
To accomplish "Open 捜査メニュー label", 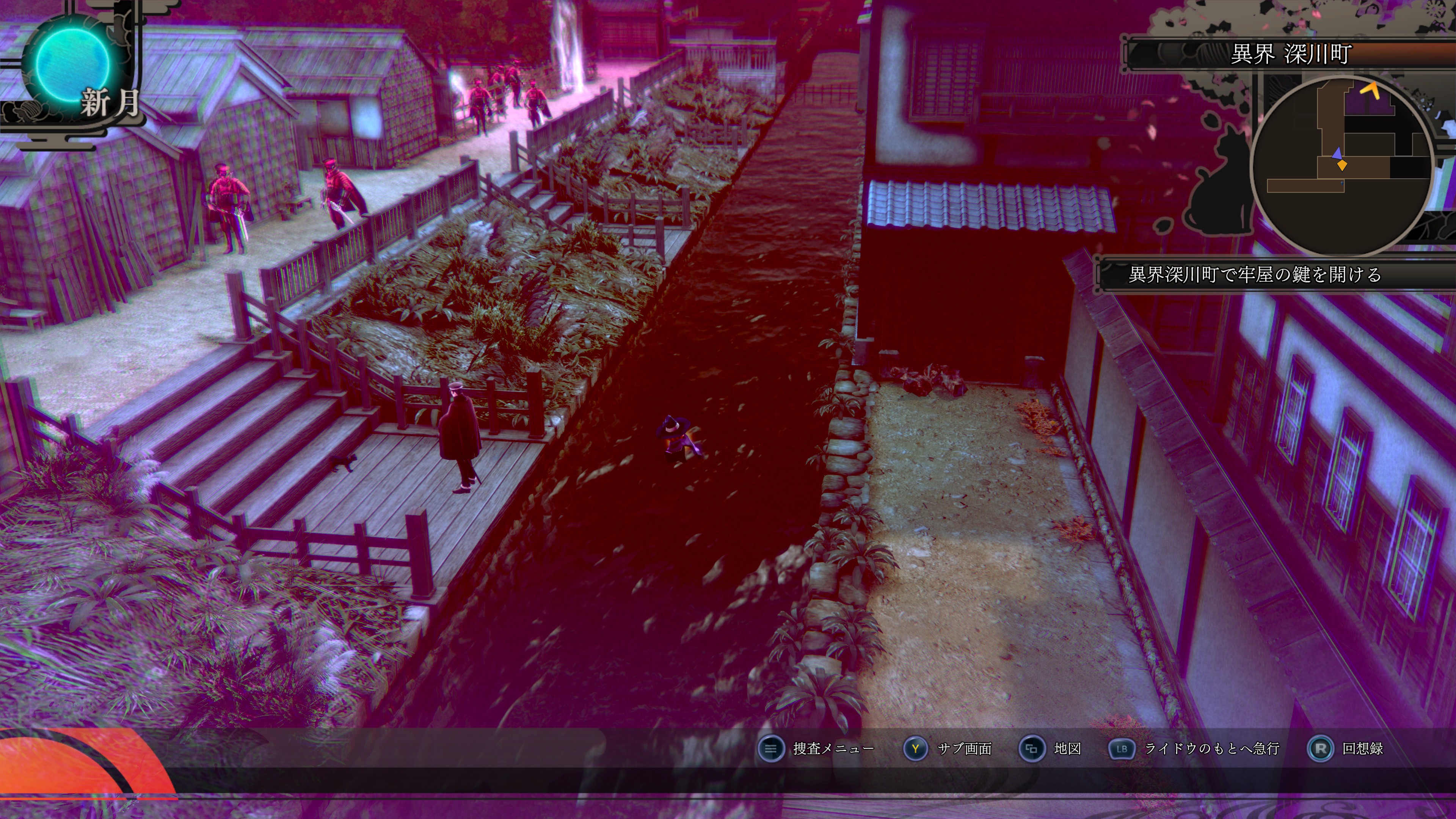I will (834, 749).
